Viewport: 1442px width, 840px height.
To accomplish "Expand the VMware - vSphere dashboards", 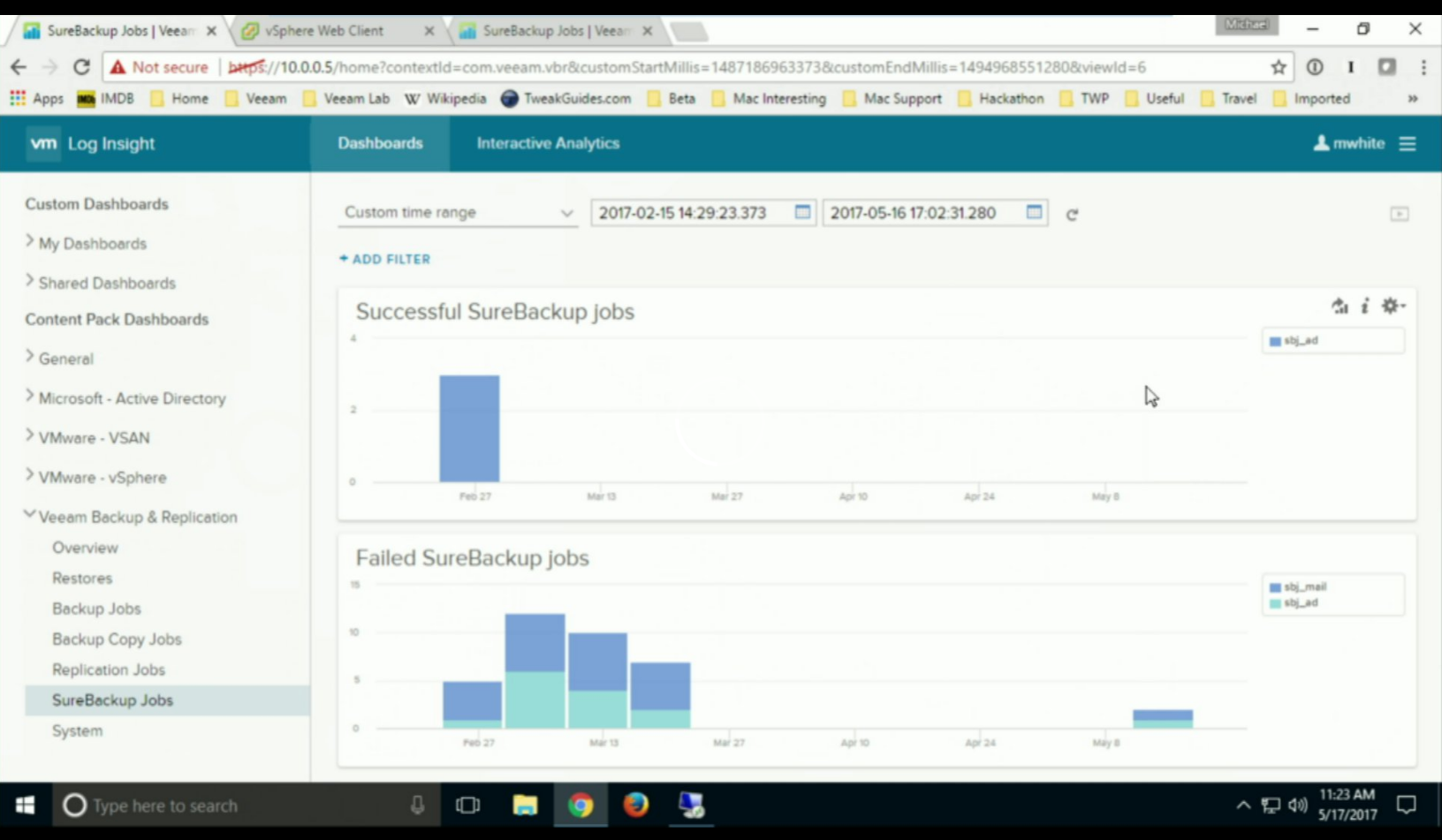I will pos(95,477).
